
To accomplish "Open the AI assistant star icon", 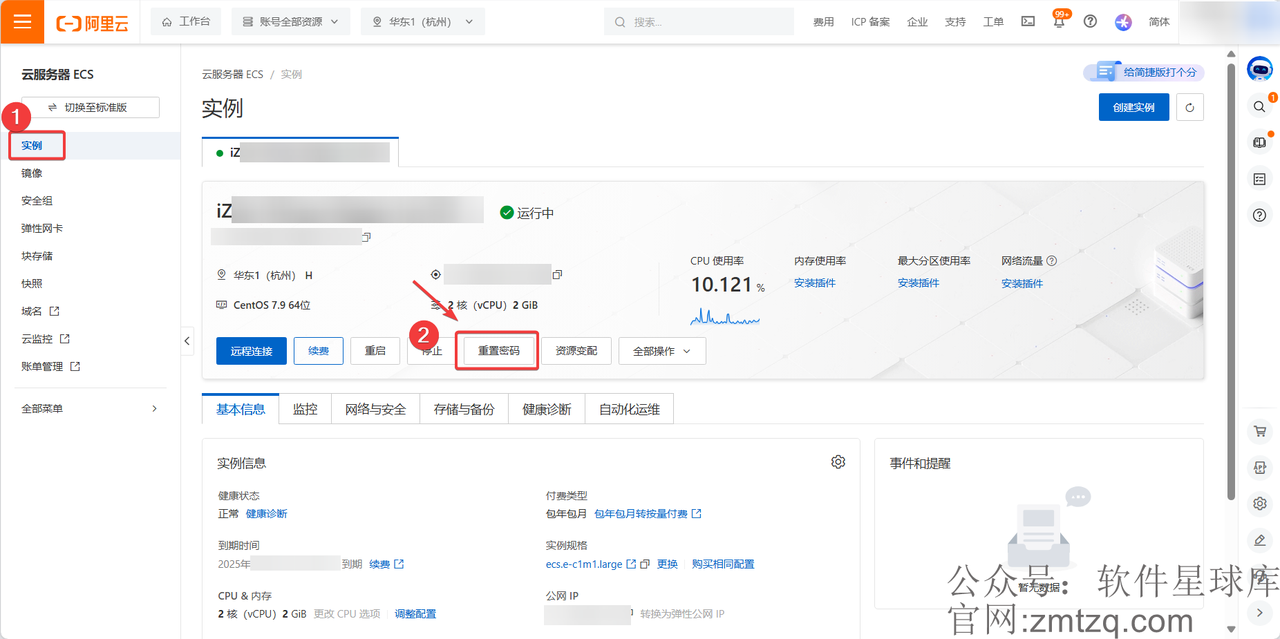I will coord(1123,22).
